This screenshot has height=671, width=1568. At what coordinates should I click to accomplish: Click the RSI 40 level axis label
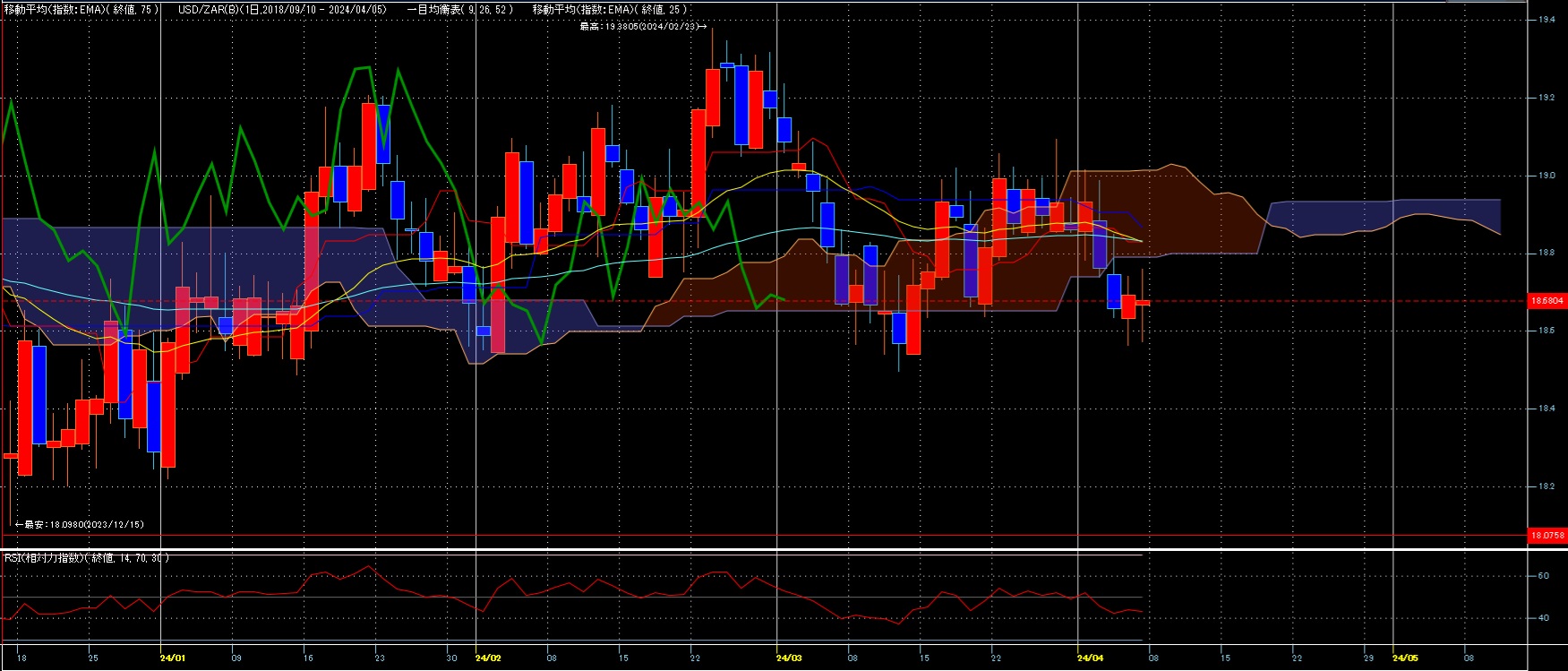[1544, 618]
